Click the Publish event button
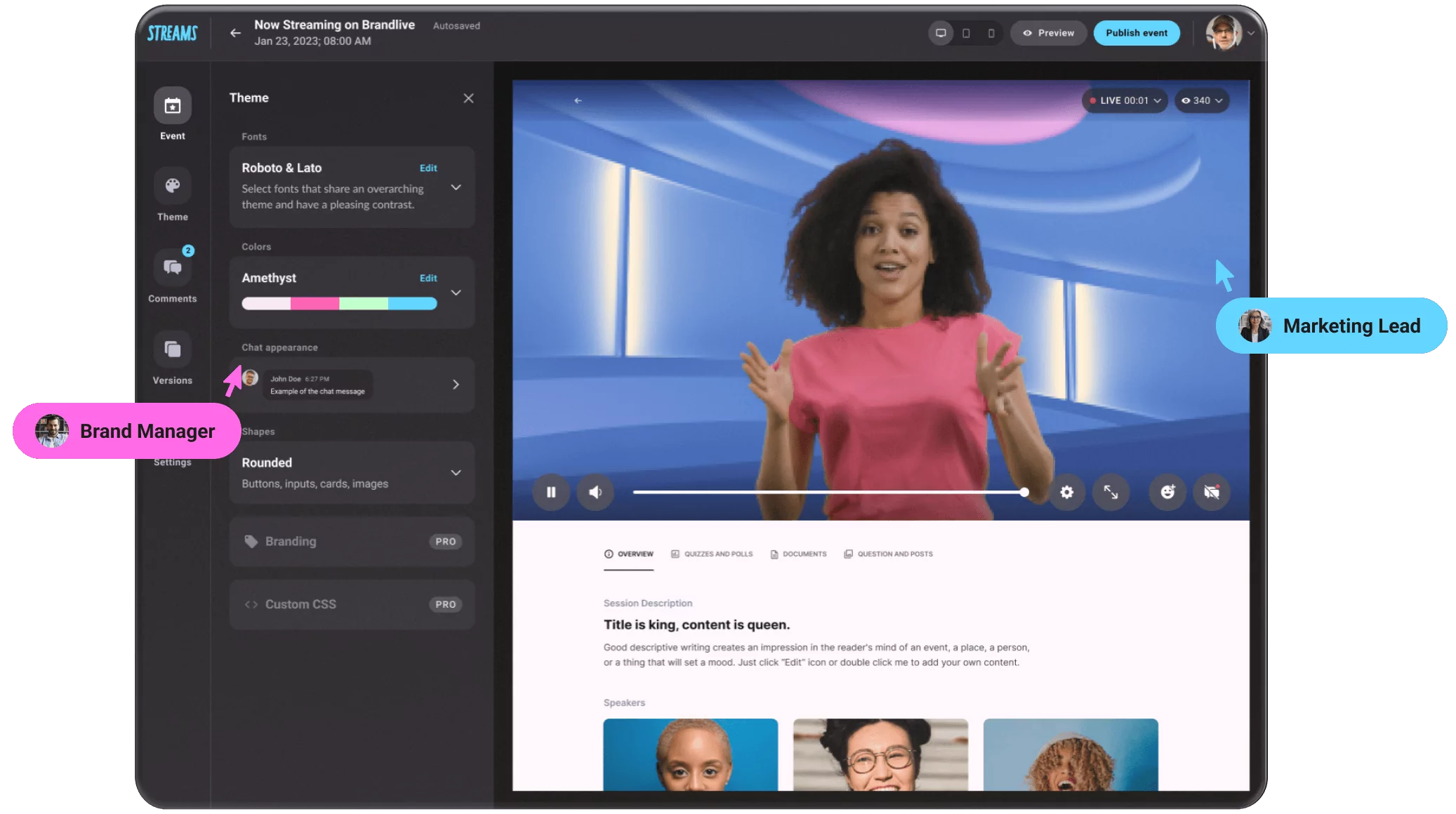Screen dimensions: 1456x814 pos(1136,32)
